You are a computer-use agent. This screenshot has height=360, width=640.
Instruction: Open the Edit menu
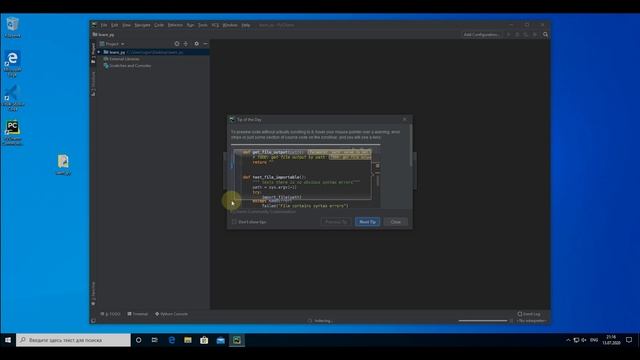tap(115, 25)
